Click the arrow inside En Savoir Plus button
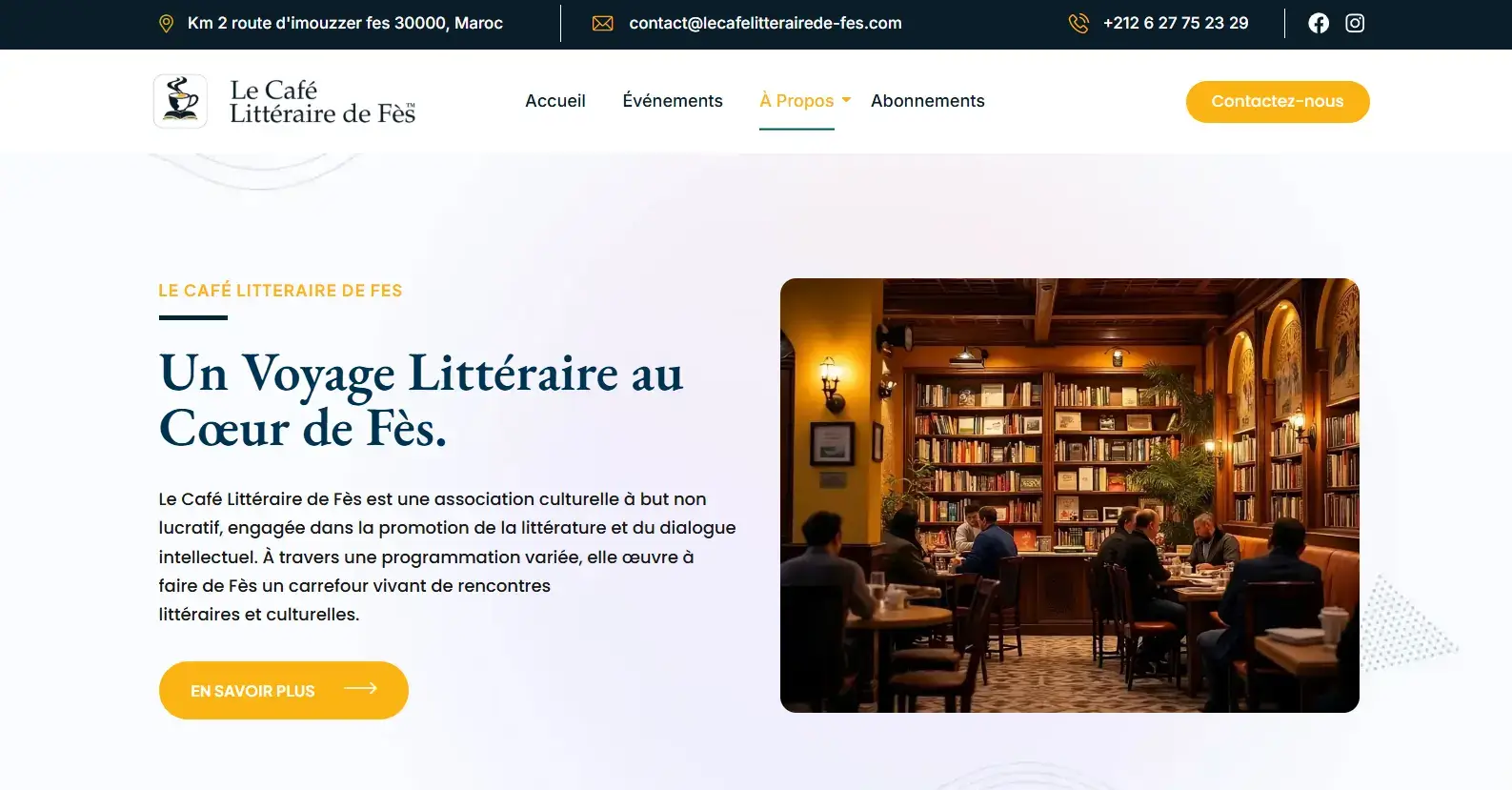Screen dimensions: 1512x790 (360, 689)
